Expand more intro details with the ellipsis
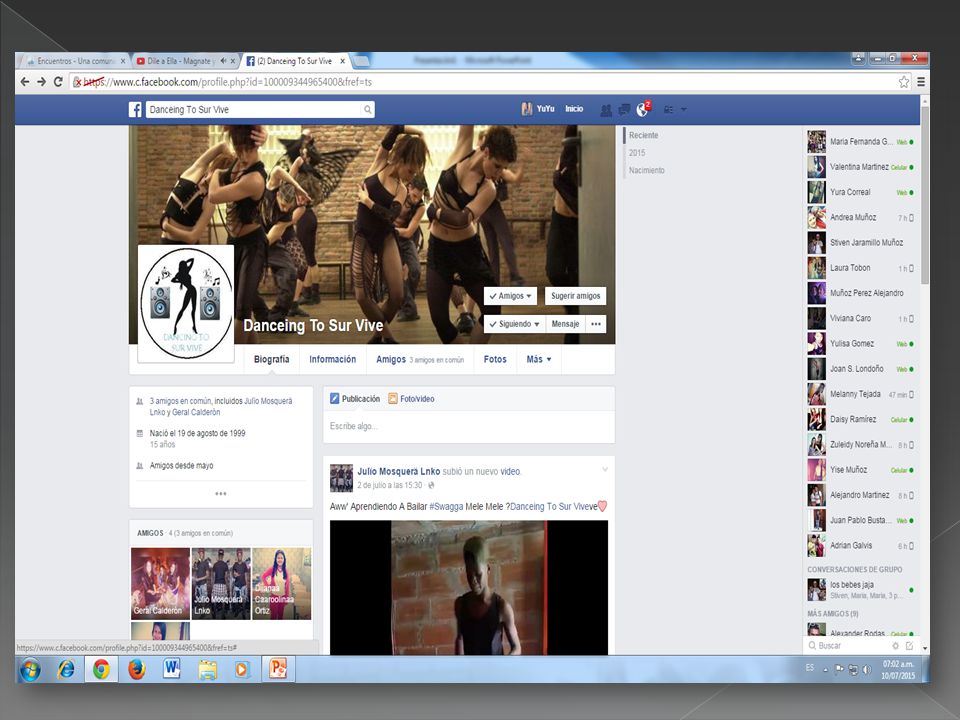The image size is (960, 720). [221, 493]
